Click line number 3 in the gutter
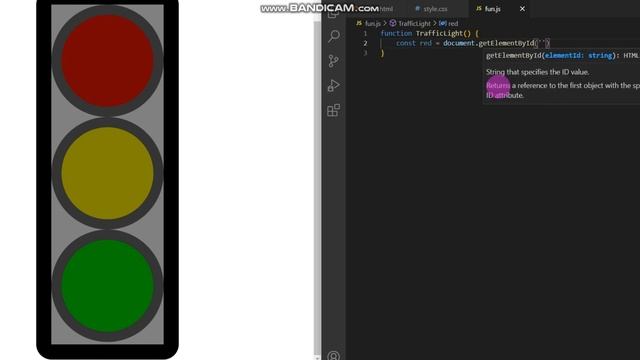 point(365,53)
